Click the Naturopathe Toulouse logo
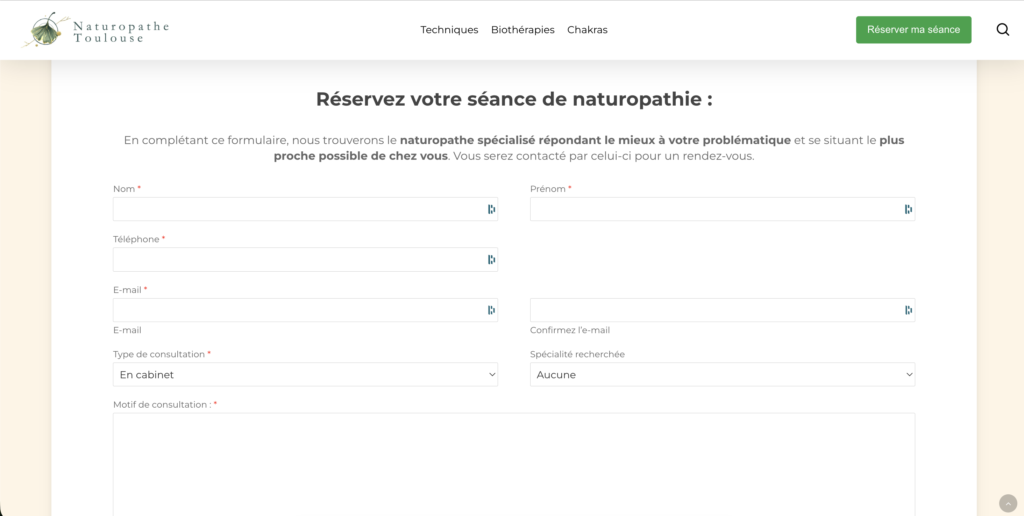 (95, 30)
